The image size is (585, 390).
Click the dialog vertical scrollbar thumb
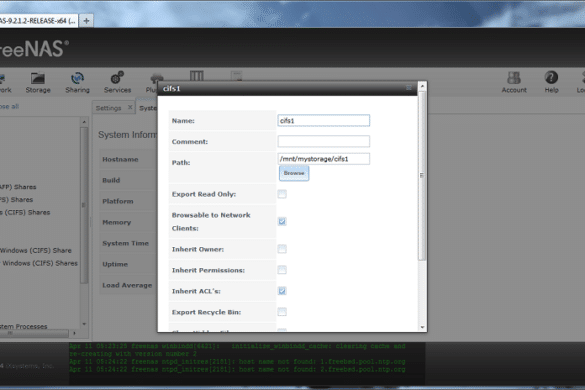(x=422, y=175)
